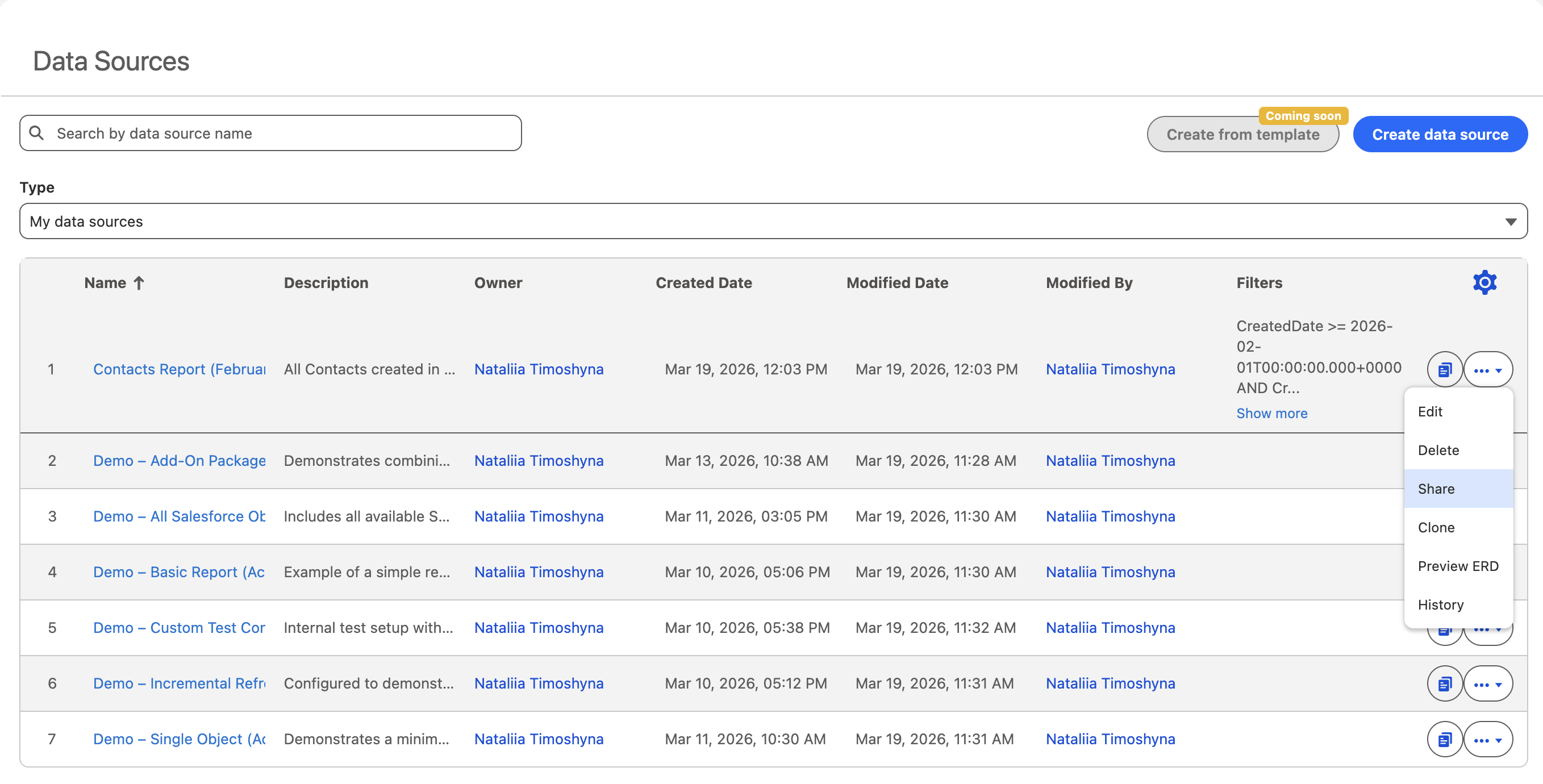This screenshot has height=784, width=1543.
Task: Click the copy icon in row 1
Action: (1444, 369)
